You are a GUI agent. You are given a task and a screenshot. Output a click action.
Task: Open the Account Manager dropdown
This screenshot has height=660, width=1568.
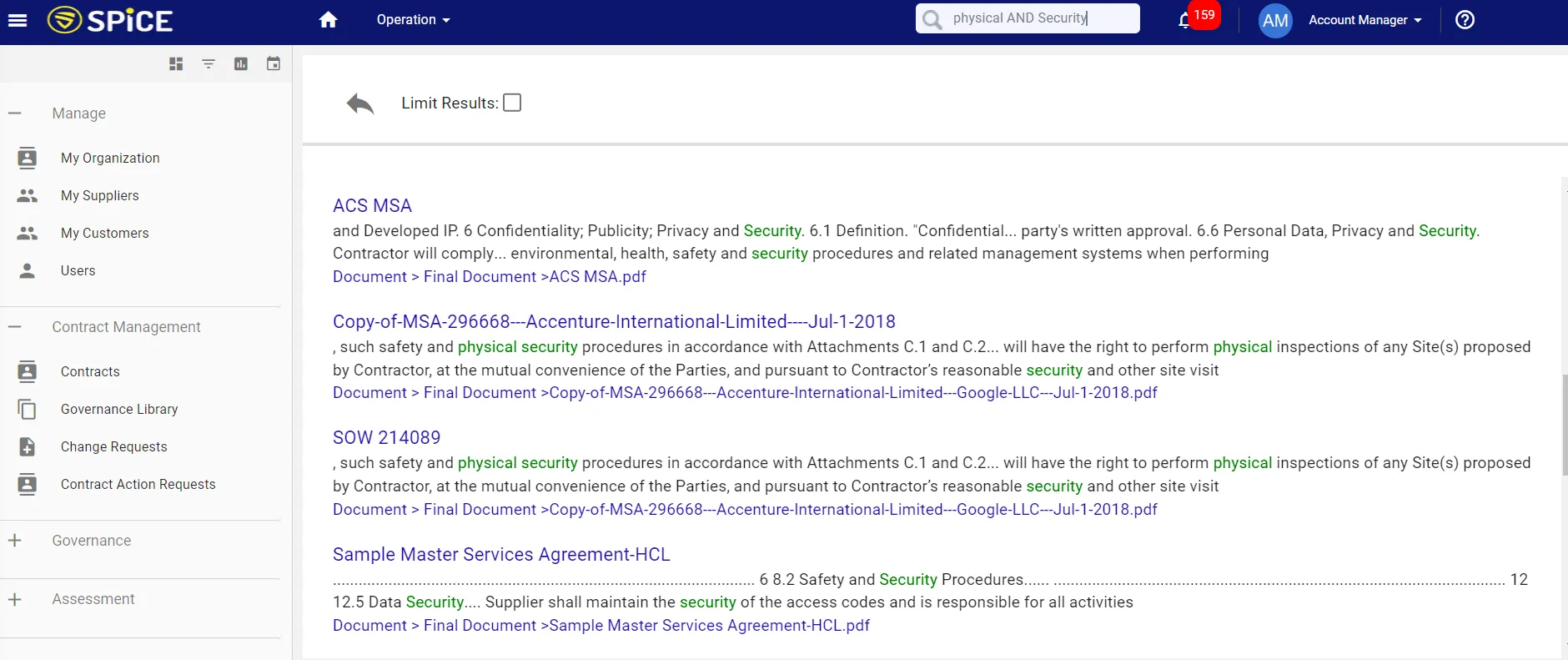pos(1364,20)
